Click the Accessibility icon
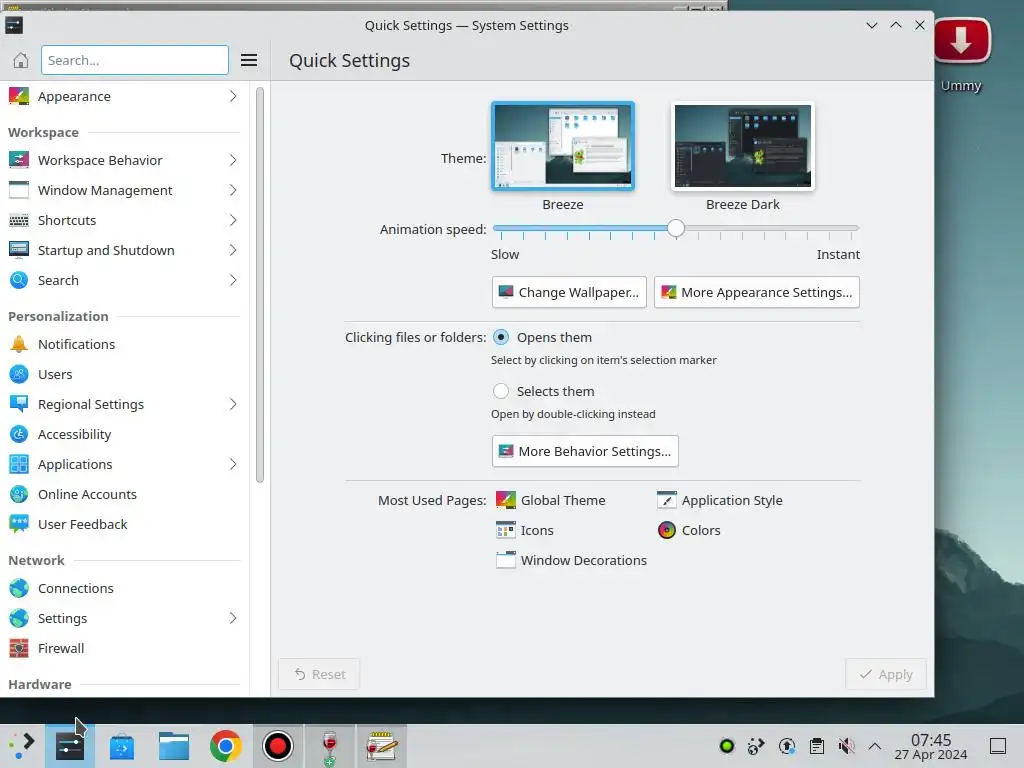 tap(19, 434)
